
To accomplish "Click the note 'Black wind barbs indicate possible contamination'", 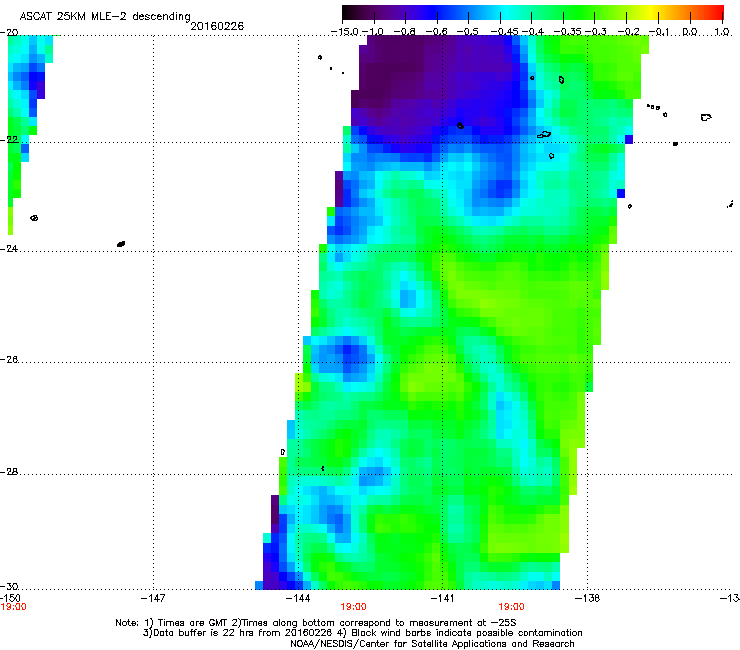I will tap(462, 633).
